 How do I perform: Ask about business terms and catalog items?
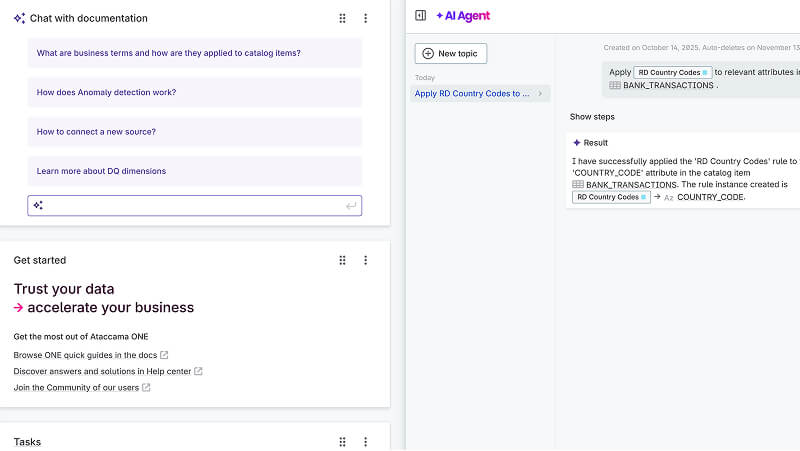point(194,53)
